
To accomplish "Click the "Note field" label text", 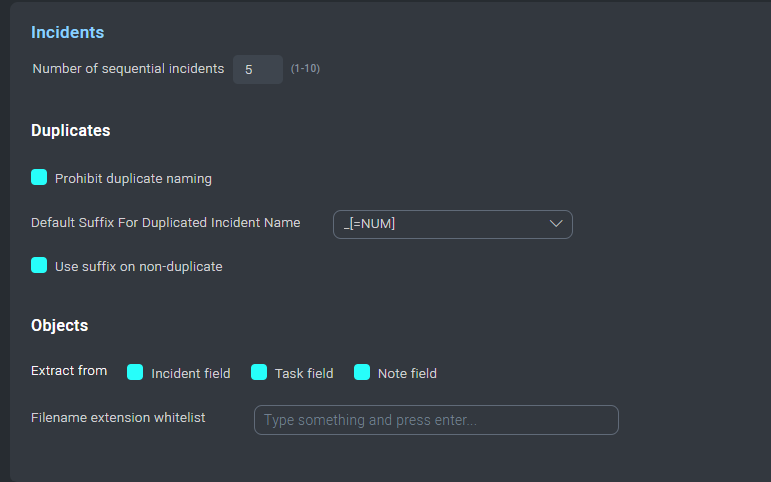I will pos(407,374).
